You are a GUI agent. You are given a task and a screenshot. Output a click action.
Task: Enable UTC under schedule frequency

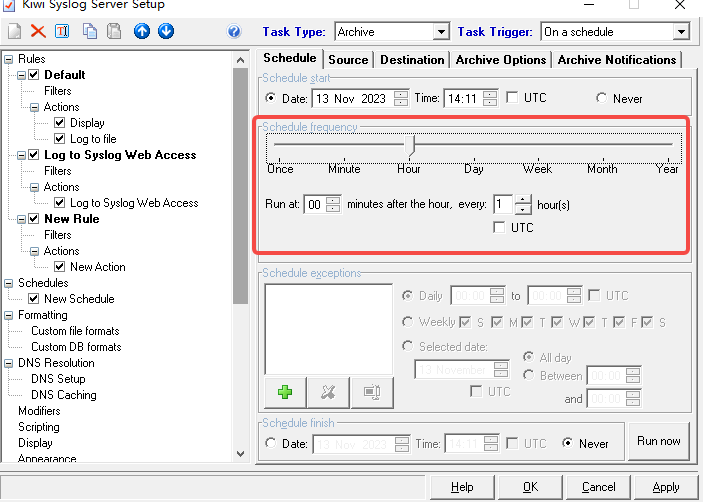pyautogui.click(x=499, y=228)
